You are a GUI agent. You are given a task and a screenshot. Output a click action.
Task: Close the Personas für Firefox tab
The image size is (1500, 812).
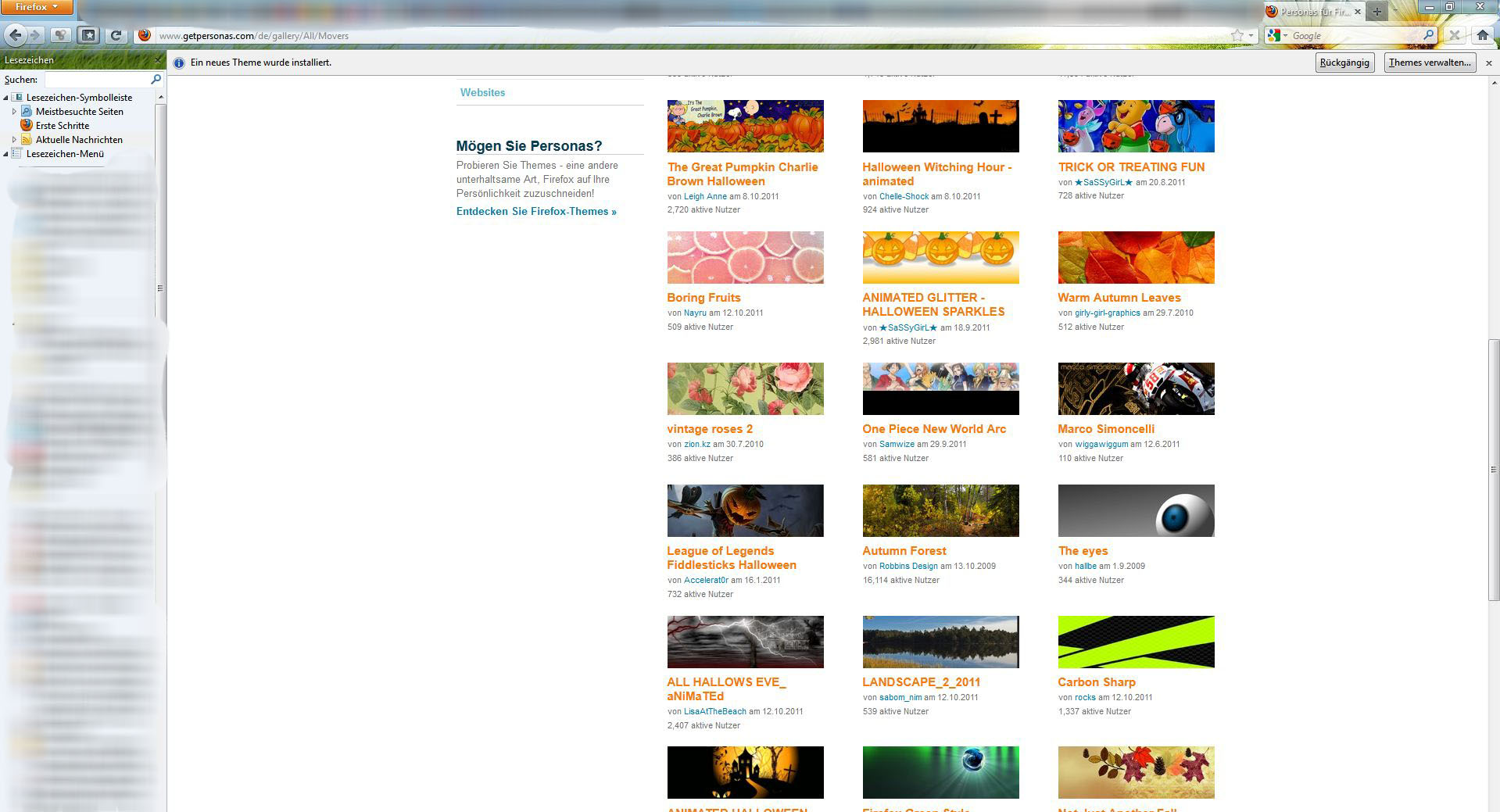pyautogui.click(x=1357, y=12)
